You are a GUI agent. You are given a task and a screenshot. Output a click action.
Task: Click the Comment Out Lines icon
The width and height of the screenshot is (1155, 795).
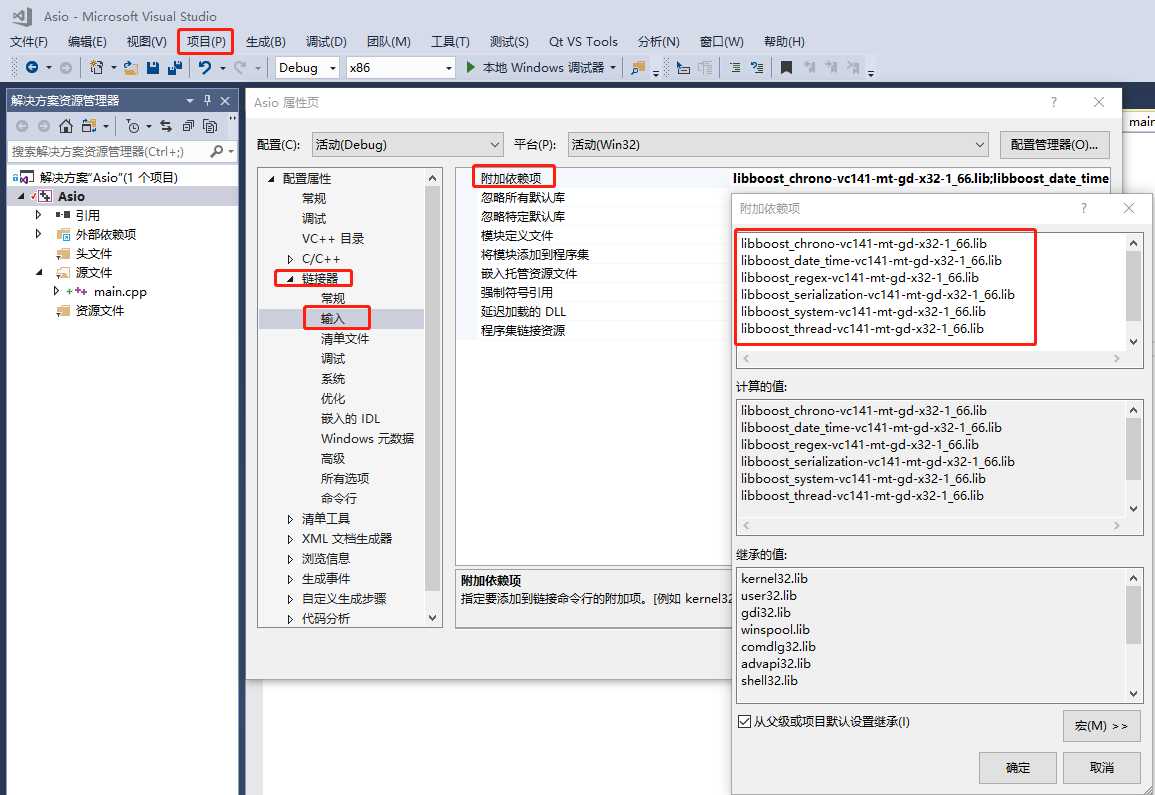(x=734, y=68)
